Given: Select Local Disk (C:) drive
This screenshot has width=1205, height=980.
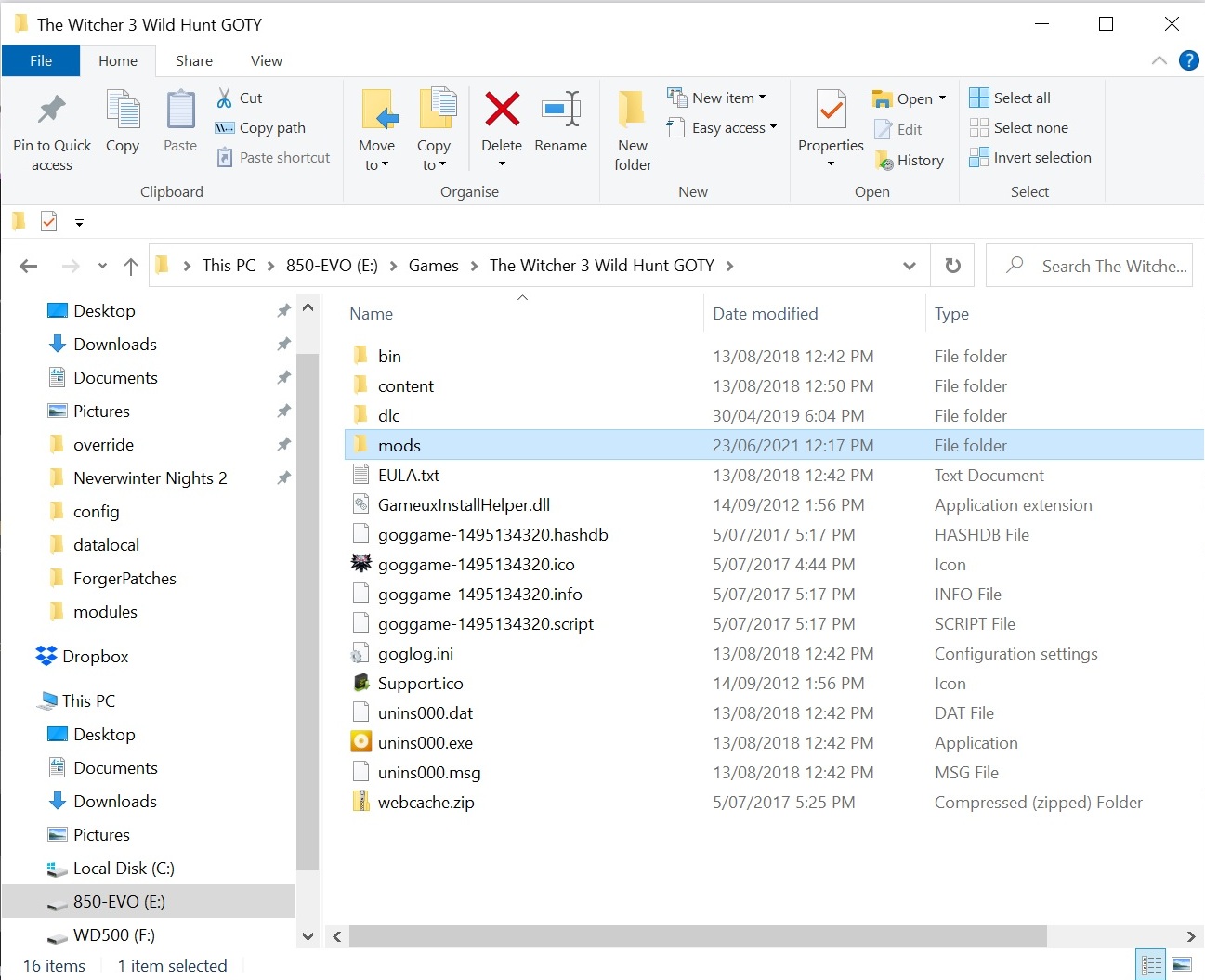Looking at the screenshot, I should tap(111, 868).
